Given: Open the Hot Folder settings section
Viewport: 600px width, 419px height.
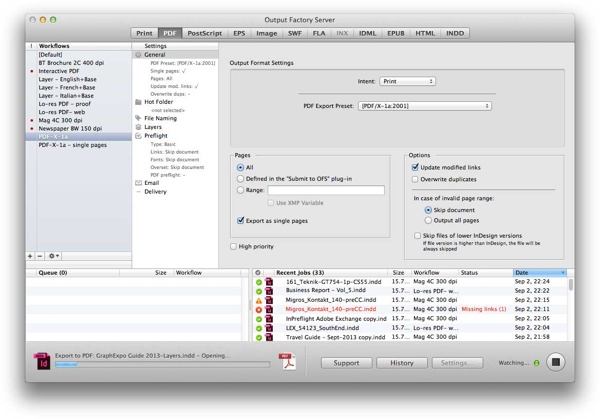Looking at the screenshot, I should point(160,102).
